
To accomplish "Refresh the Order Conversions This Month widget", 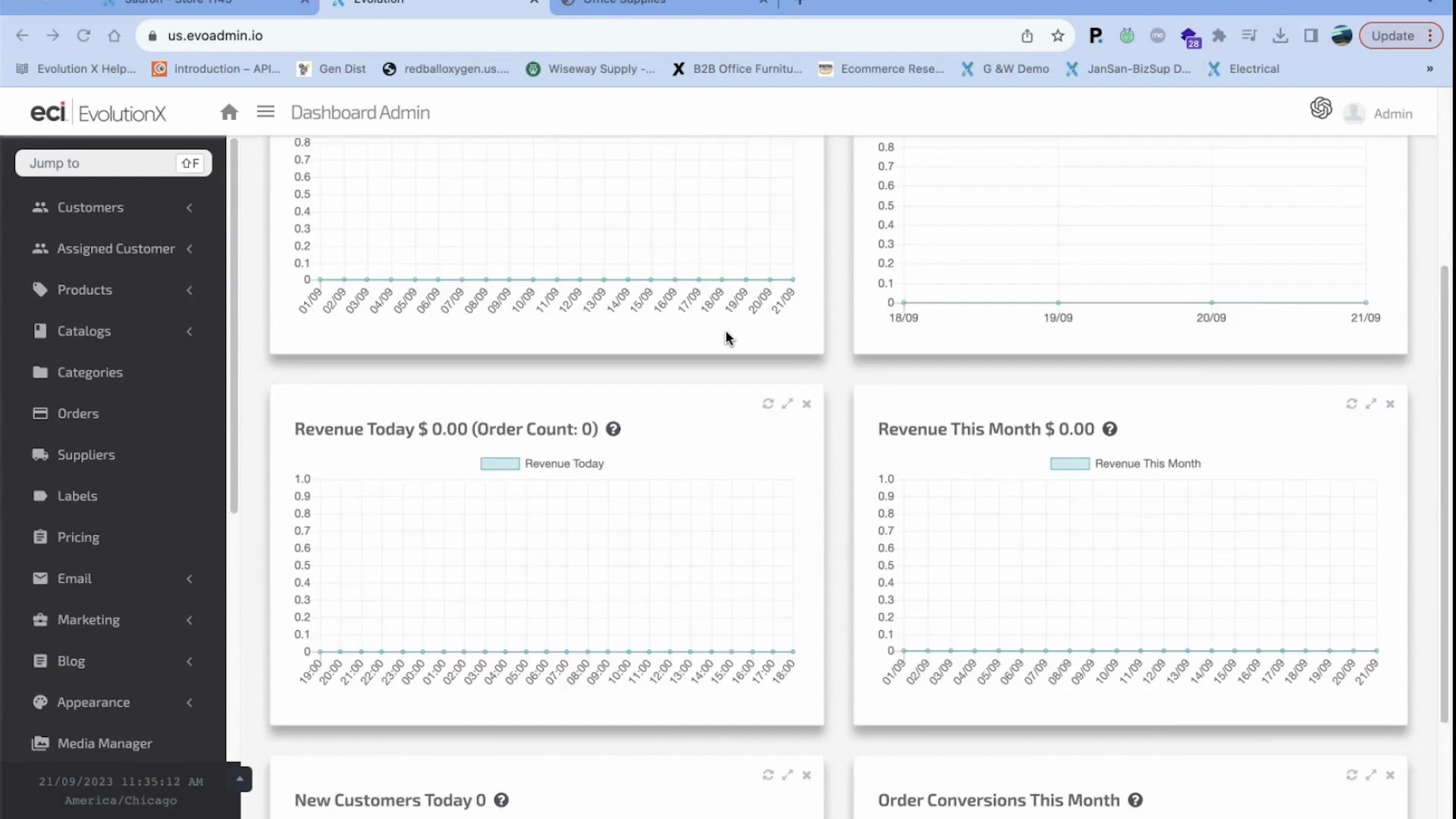I will 1351,775.
